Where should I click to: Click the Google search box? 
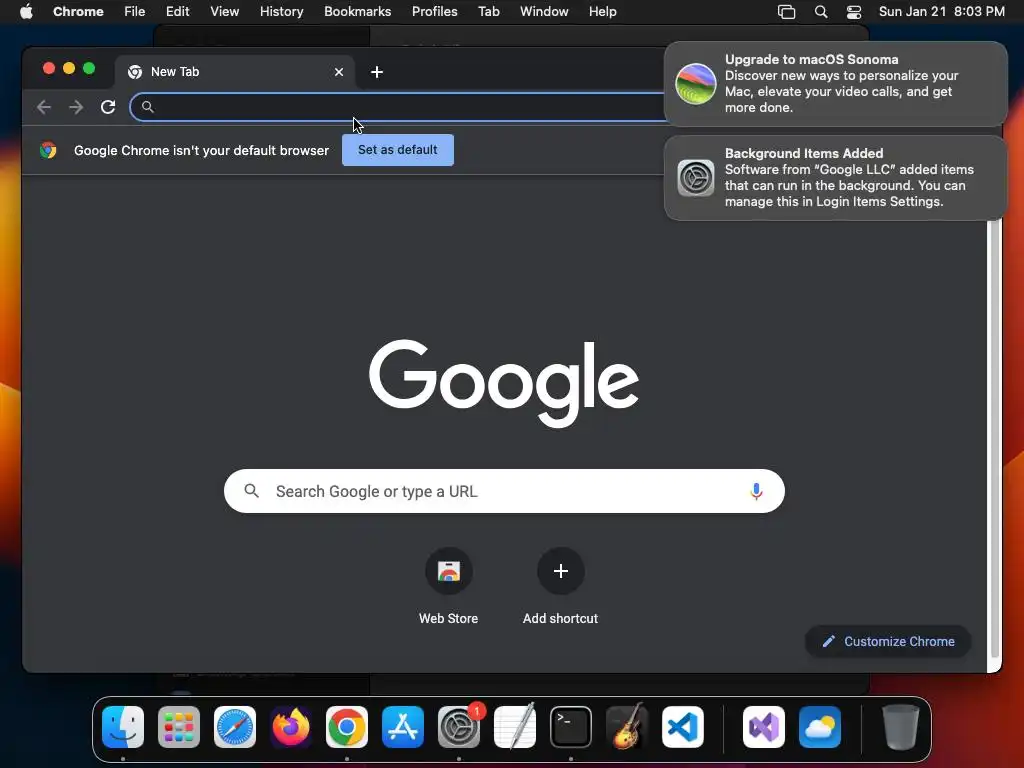(504, 491)
